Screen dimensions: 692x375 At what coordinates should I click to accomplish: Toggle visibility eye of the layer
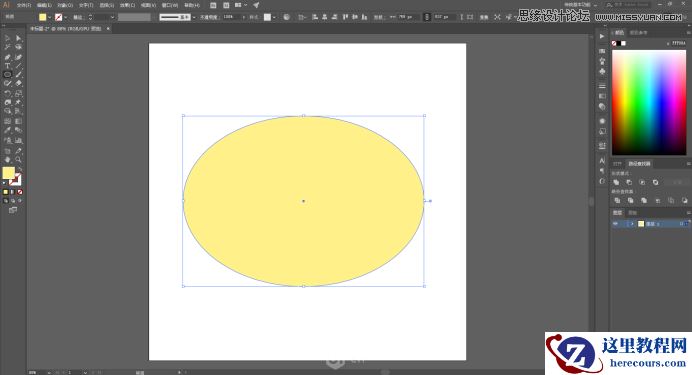pyautogui.click(x=616, y=224)
